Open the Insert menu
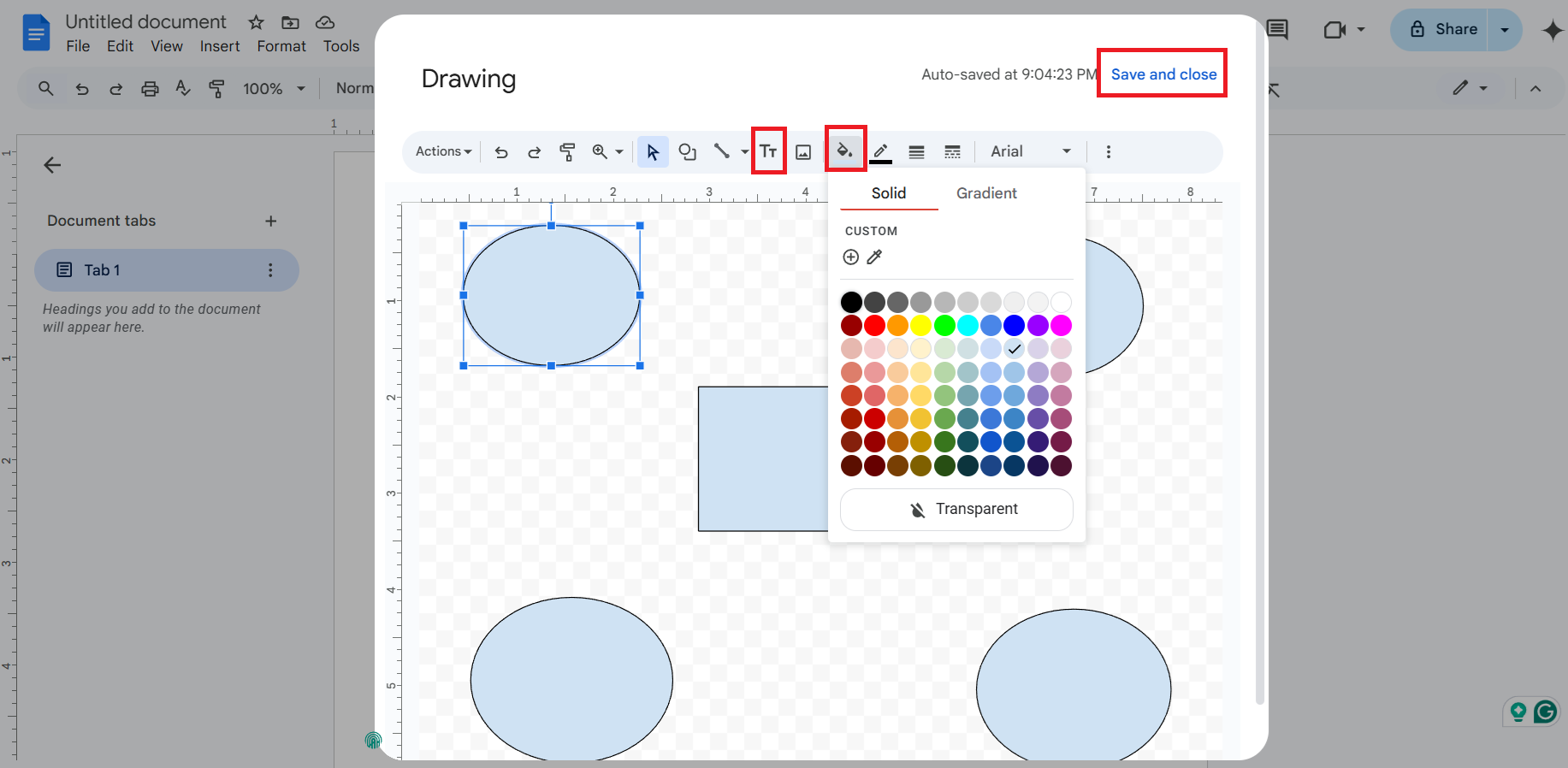Screen dimensions: 1568x768 (x=220, y=46)
